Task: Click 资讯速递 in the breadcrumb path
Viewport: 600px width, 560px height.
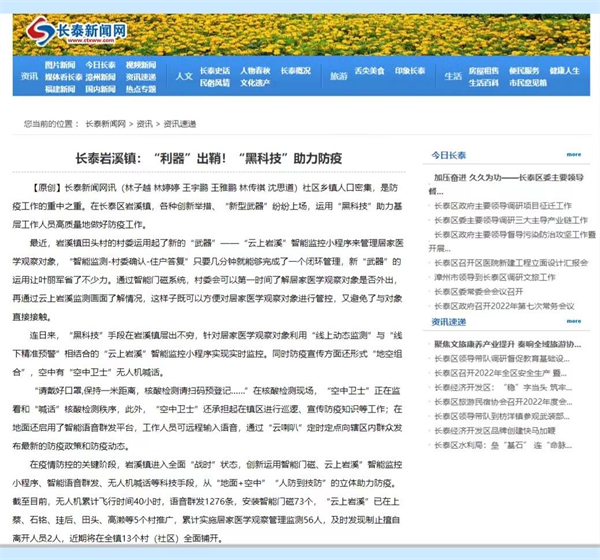Action: (180, 124)
